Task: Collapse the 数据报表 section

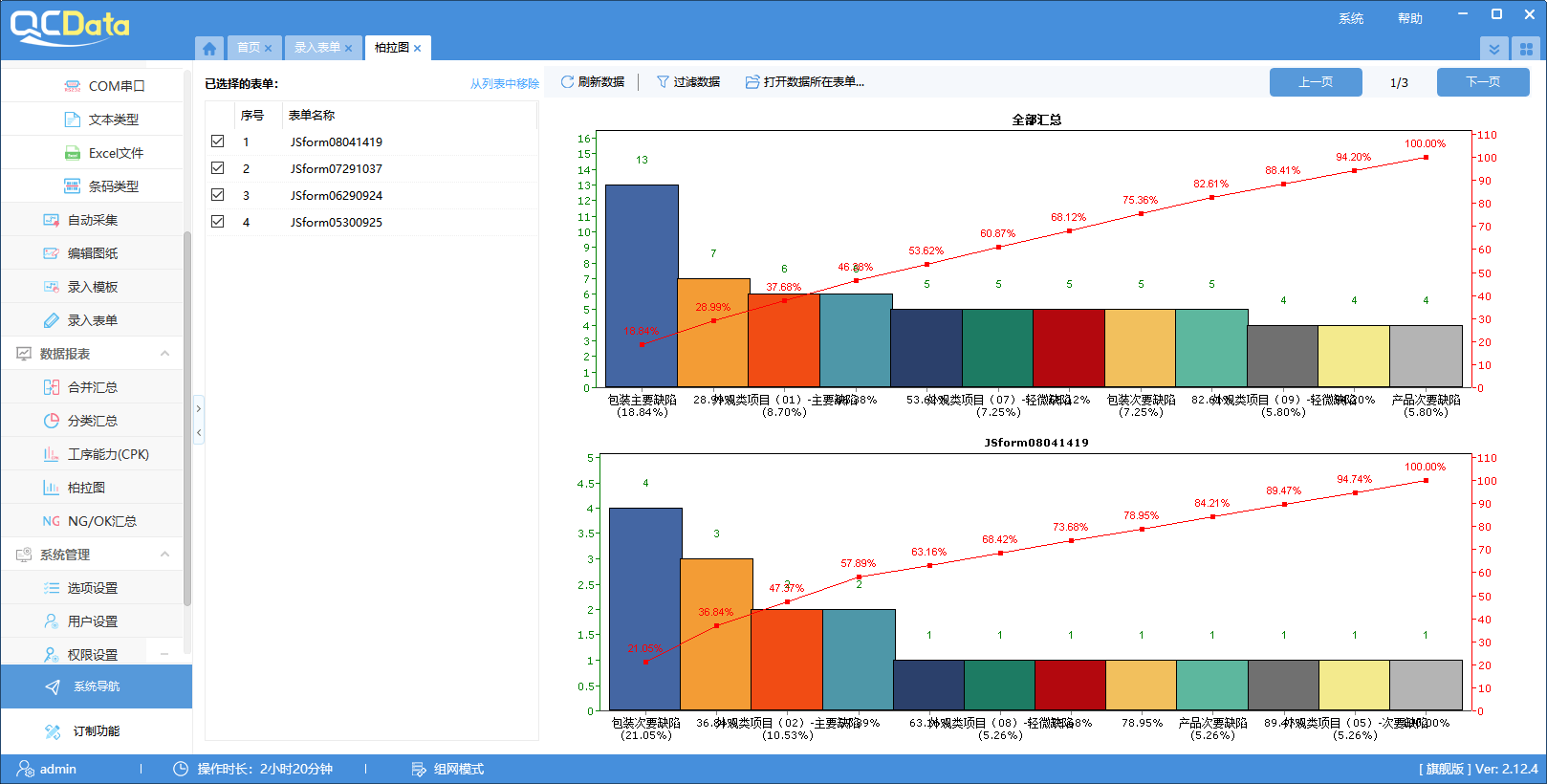Action: coord(164,354)
